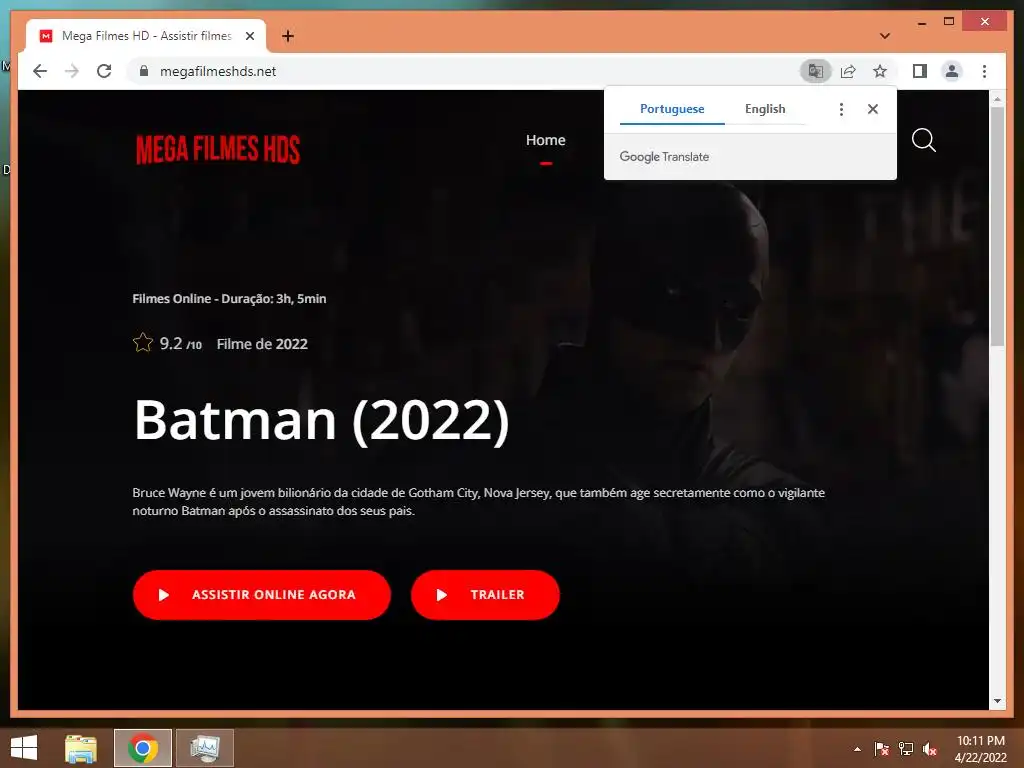Click the browser forward arrow
Image resolution: width=1024 pixels, height=768 pixels.
pos(72,71)
